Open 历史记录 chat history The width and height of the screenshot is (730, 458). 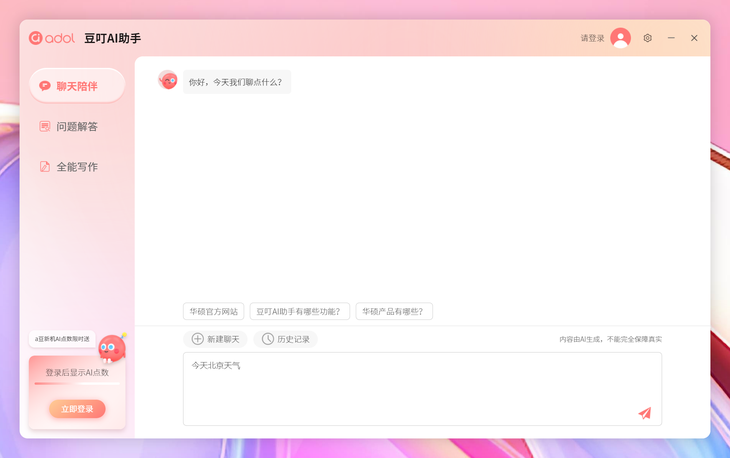tap(285, 339)
